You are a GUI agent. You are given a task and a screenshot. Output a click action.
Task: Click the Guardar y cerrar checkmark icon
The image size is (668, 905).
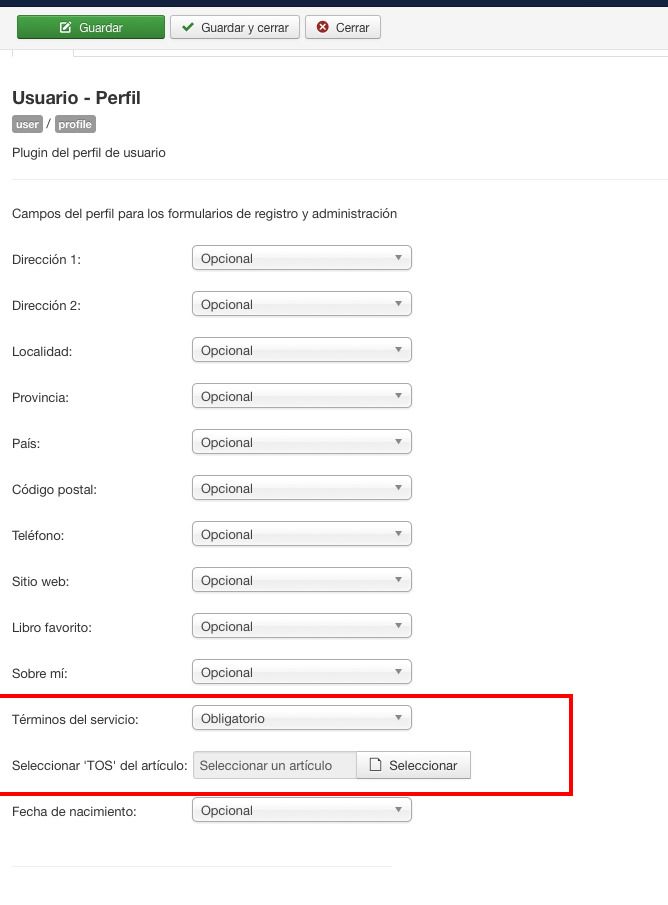[188, 27]
